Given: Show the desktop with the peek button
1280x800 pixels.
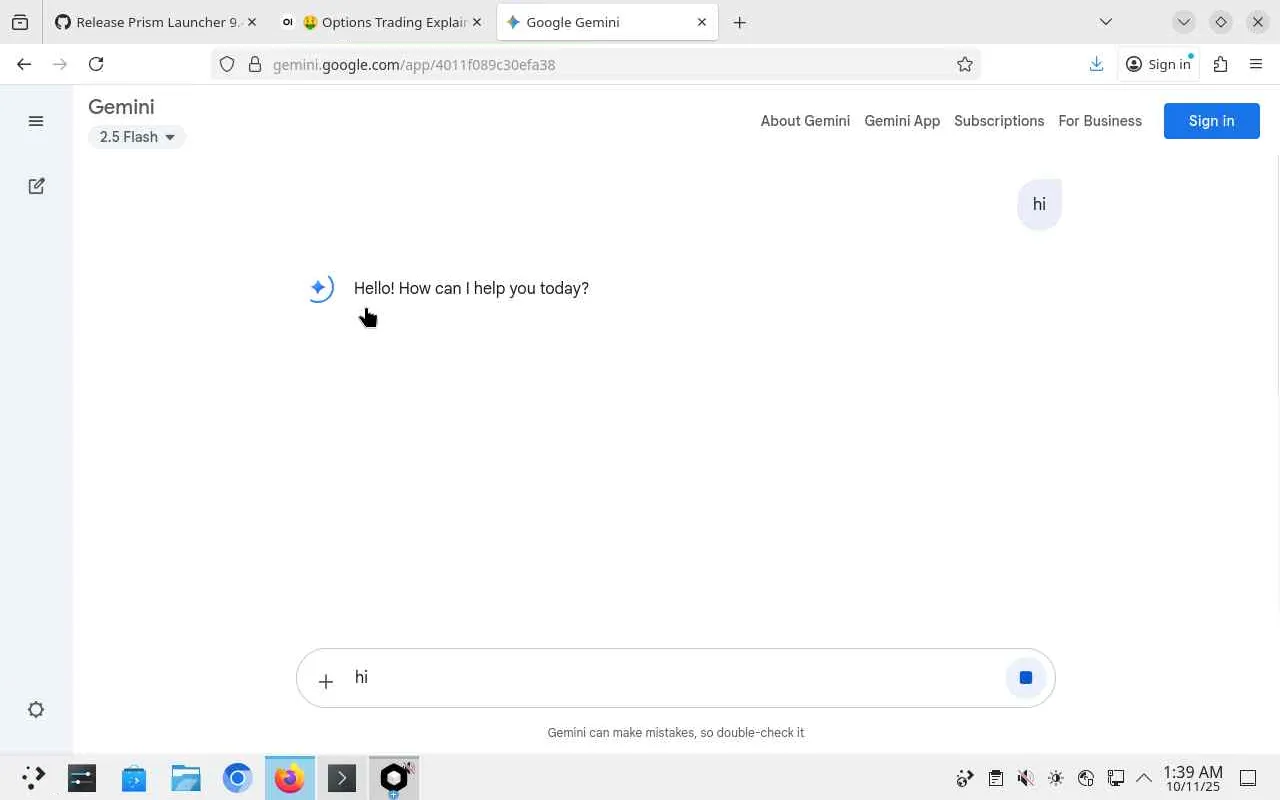Looking at the screenshot, I should pos(1248,778).
